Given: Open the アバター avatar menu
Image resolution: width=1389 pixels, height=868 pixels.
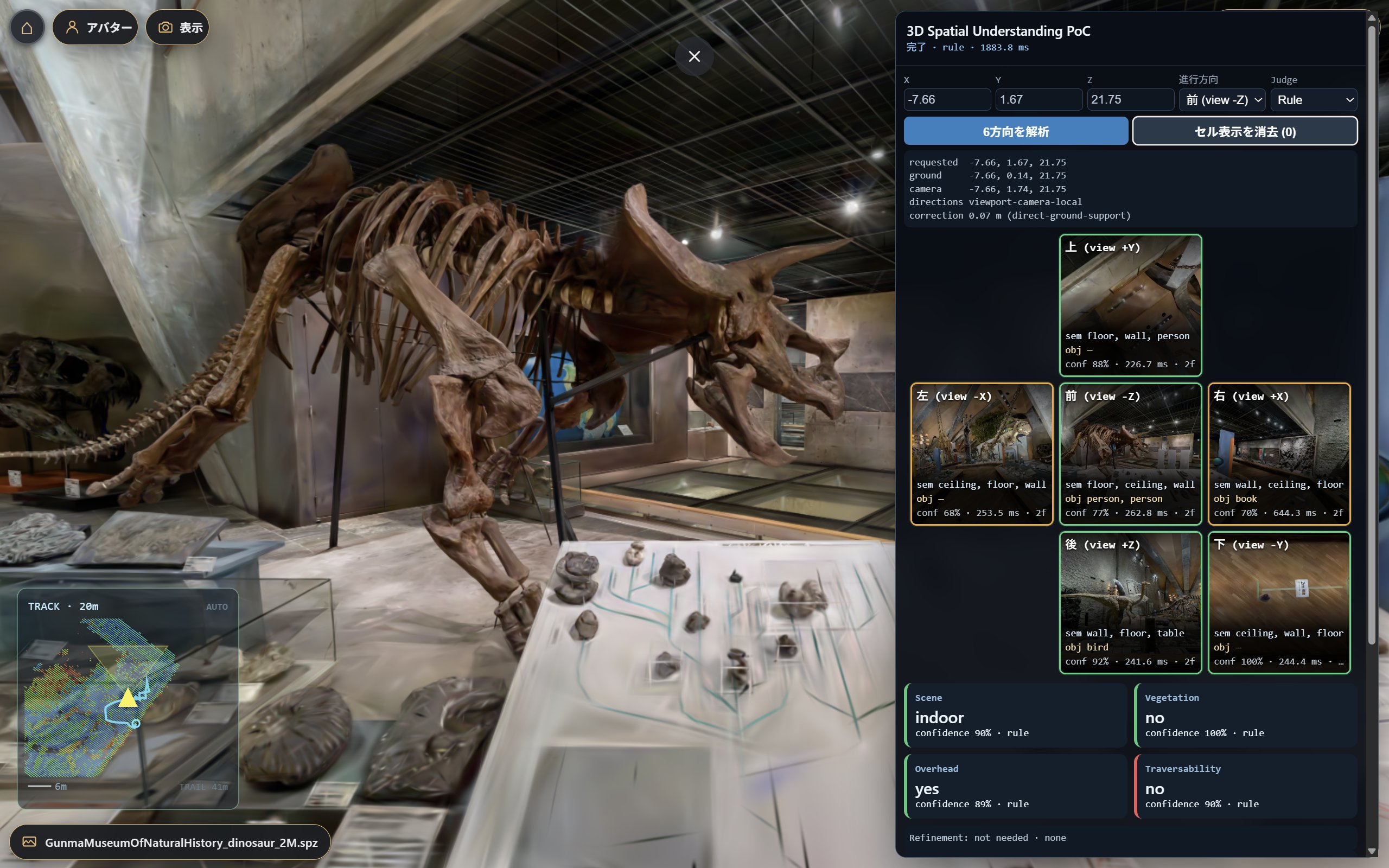Looking at the screenshot, I should point(95,28).
